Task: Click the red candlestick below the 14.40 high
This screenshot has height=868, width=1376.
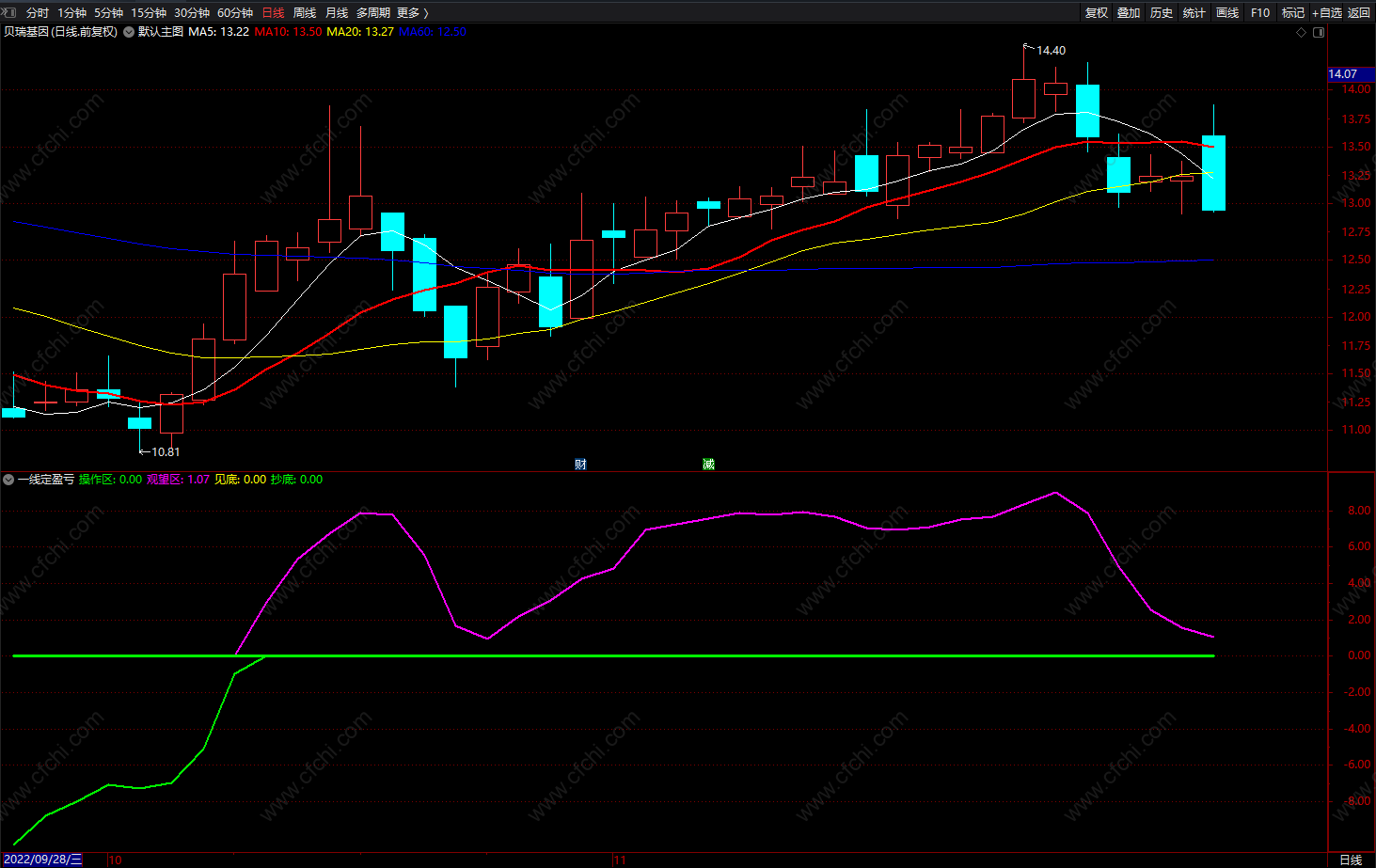Action: [x=1023, y=99]
